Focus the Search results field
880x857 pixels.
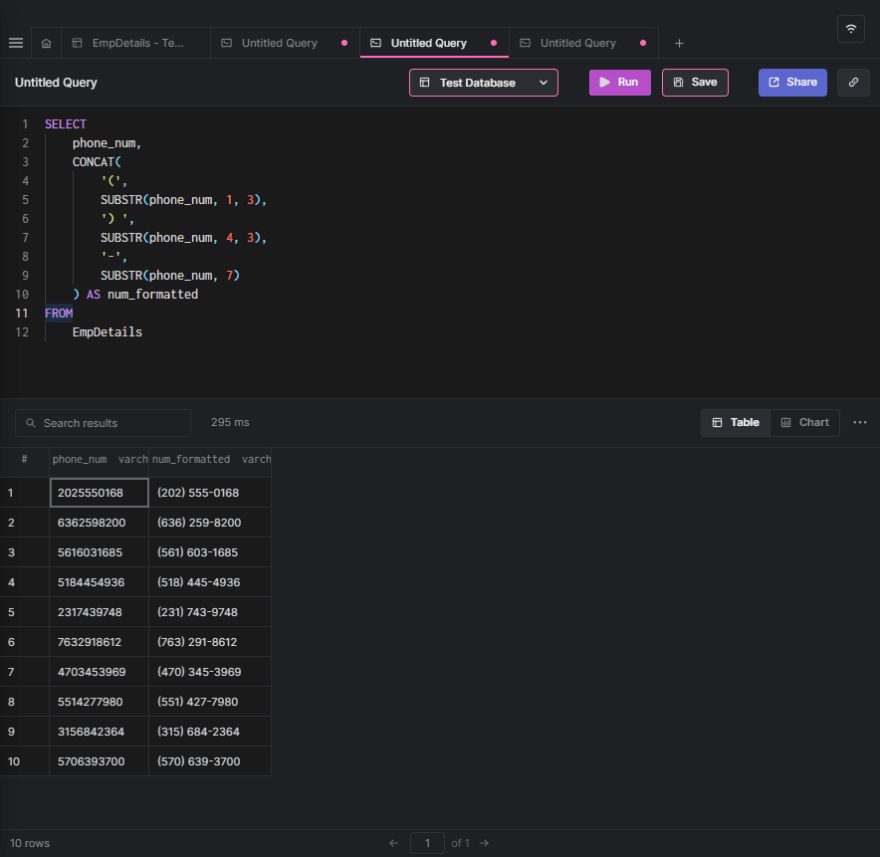click(x=103, y=423)
